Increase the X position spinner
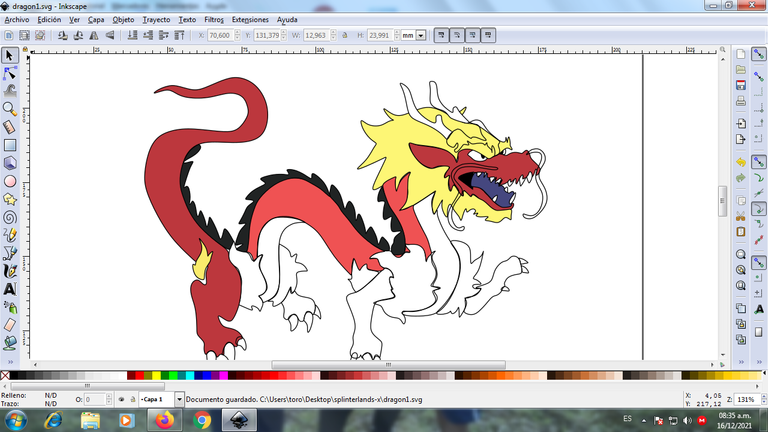Screen dimensions: 768x432 pyautogui.click(x=238, y=33)
